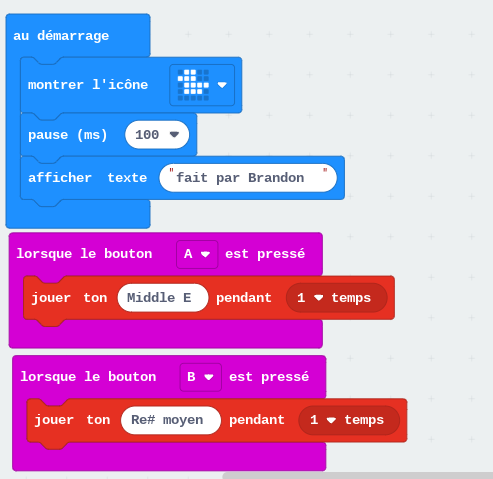
Task: Select the 'pause (ms)' block label
Action: 68,135
